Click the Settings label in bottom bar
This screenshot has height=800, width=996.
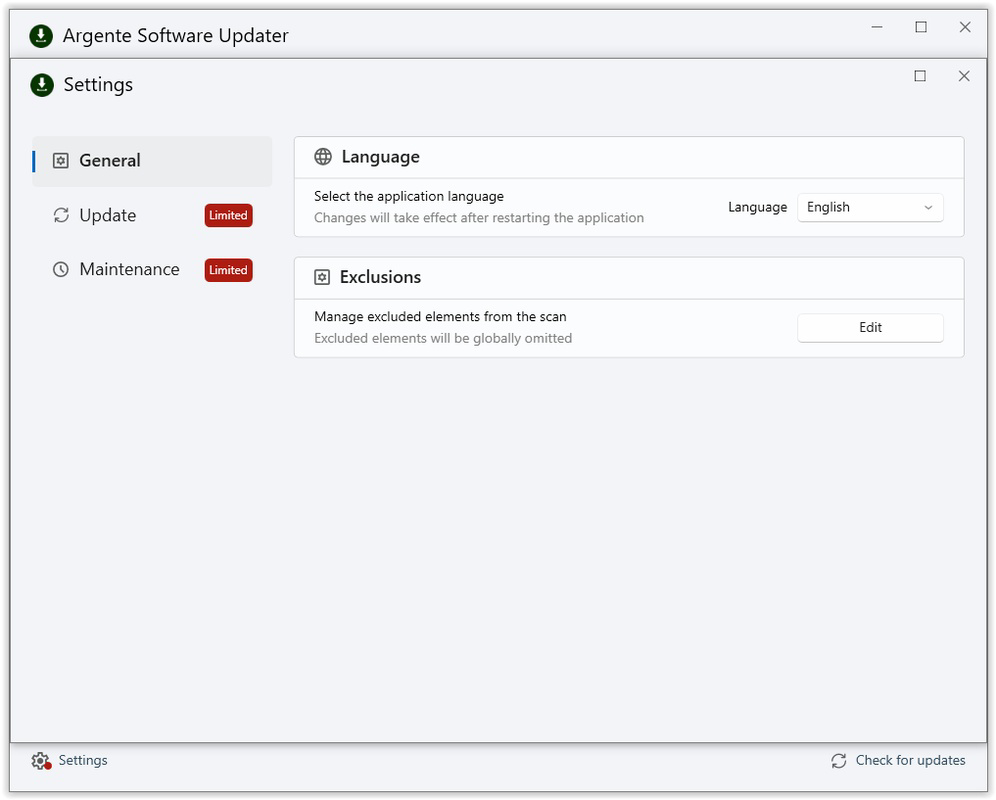coord(83,761)
